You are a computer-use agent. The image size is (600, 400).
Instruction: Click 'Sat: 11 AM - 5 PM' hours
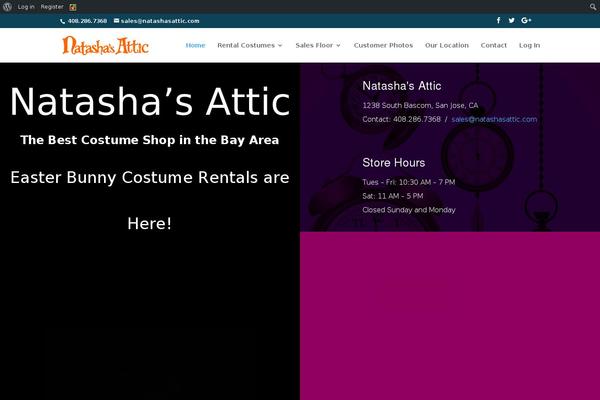393,196
